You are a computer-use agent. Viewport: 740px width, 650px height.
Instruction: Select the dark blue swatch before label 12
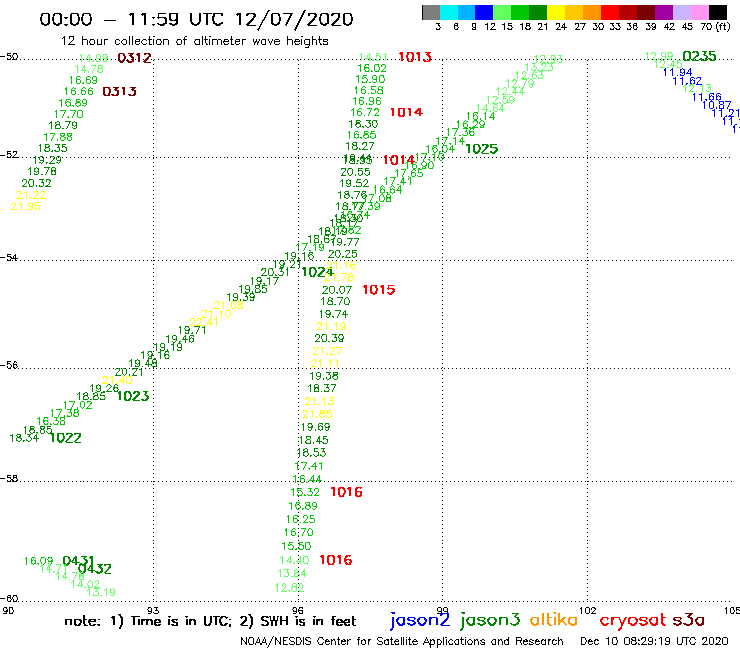coord(484,12)
